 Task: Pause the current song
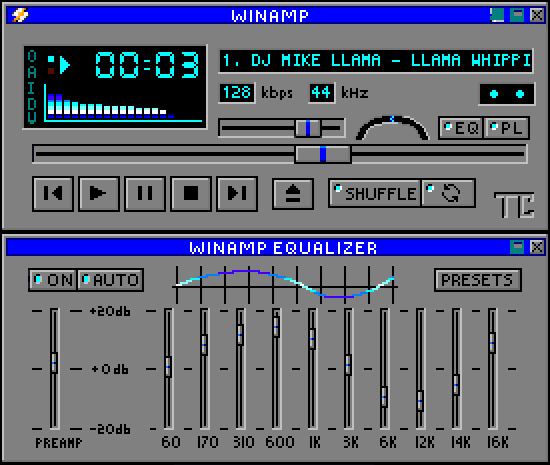click(145, 194)
